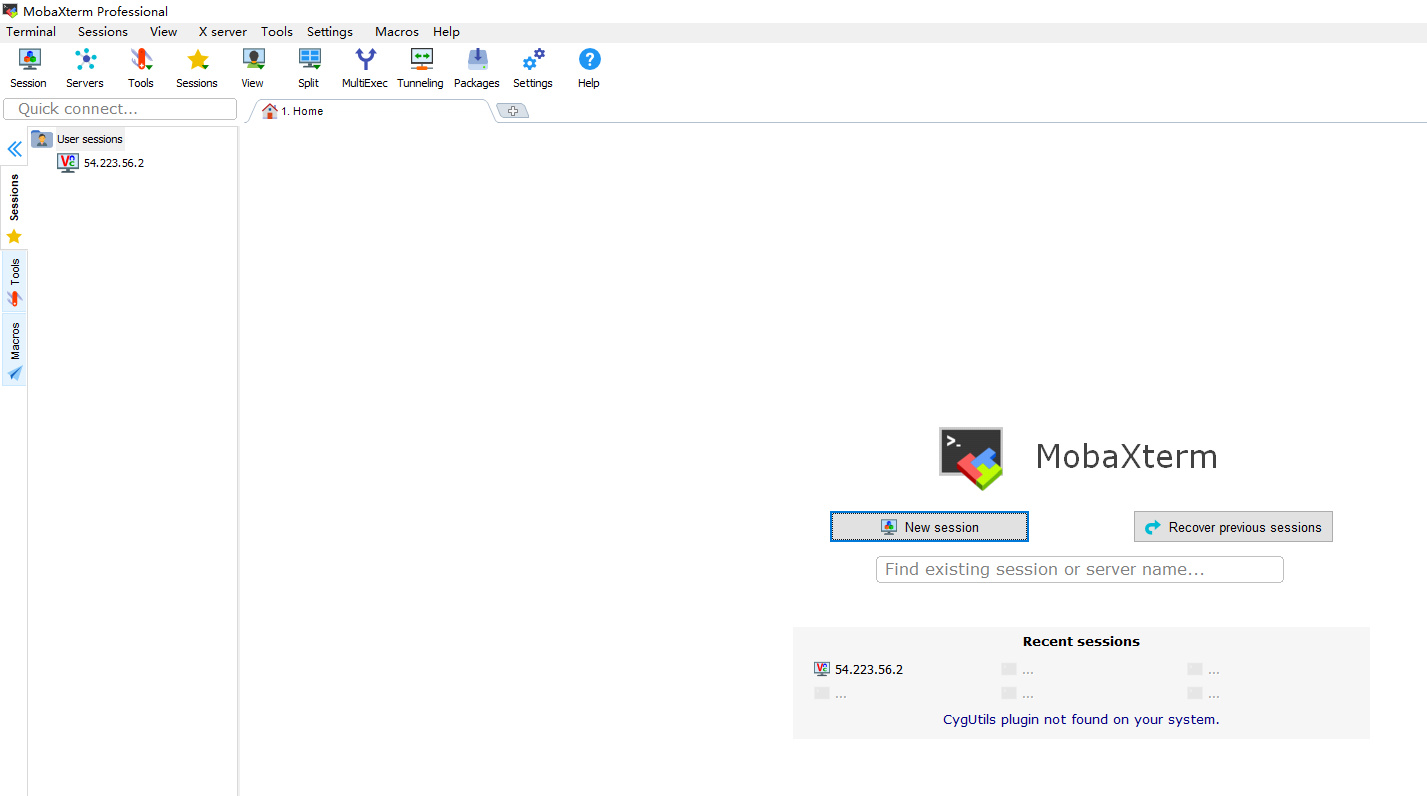The width and height of the screenshot is (1427, 796).
Task: Open the Settings menu in menu bar
Action: click(330, 32)
